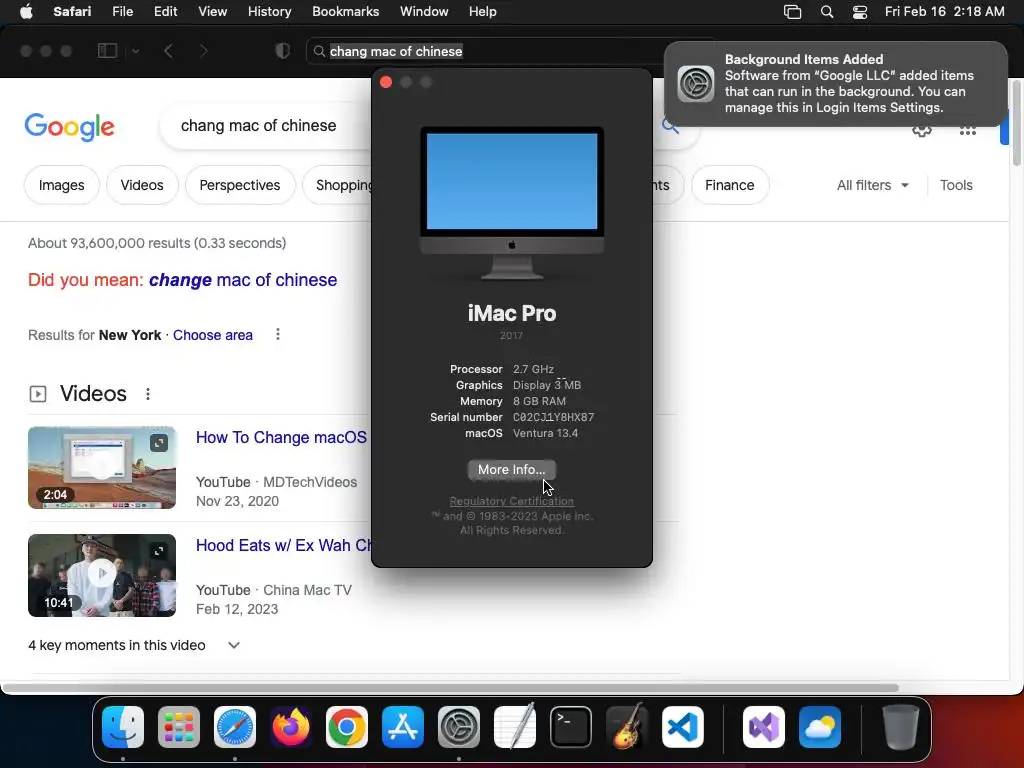1024x768 pixels.
Task: Open the File menu
Action: coord(122,12)
